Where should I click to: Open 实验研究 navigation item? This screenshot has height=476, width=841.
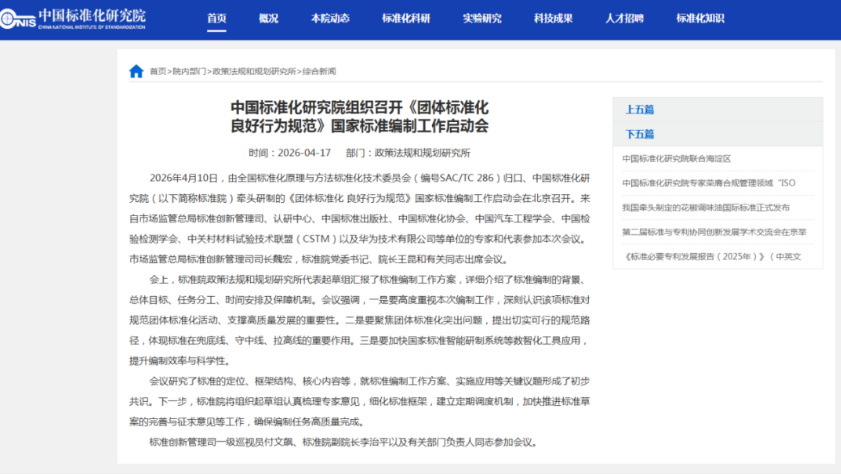(x=482, y=19)
